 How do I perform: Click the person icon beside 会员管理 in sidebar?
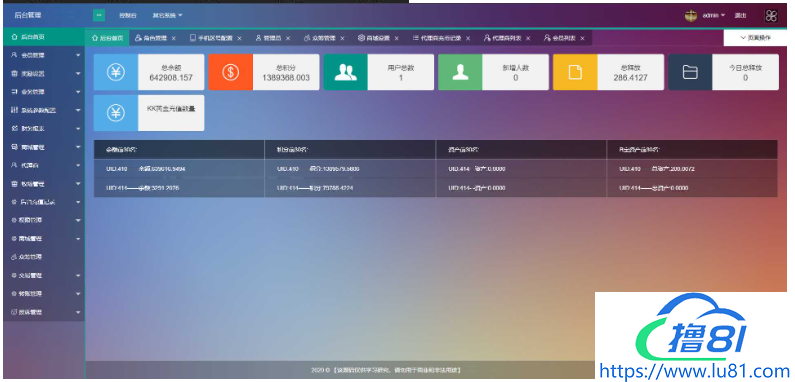[x=14, y=55]
